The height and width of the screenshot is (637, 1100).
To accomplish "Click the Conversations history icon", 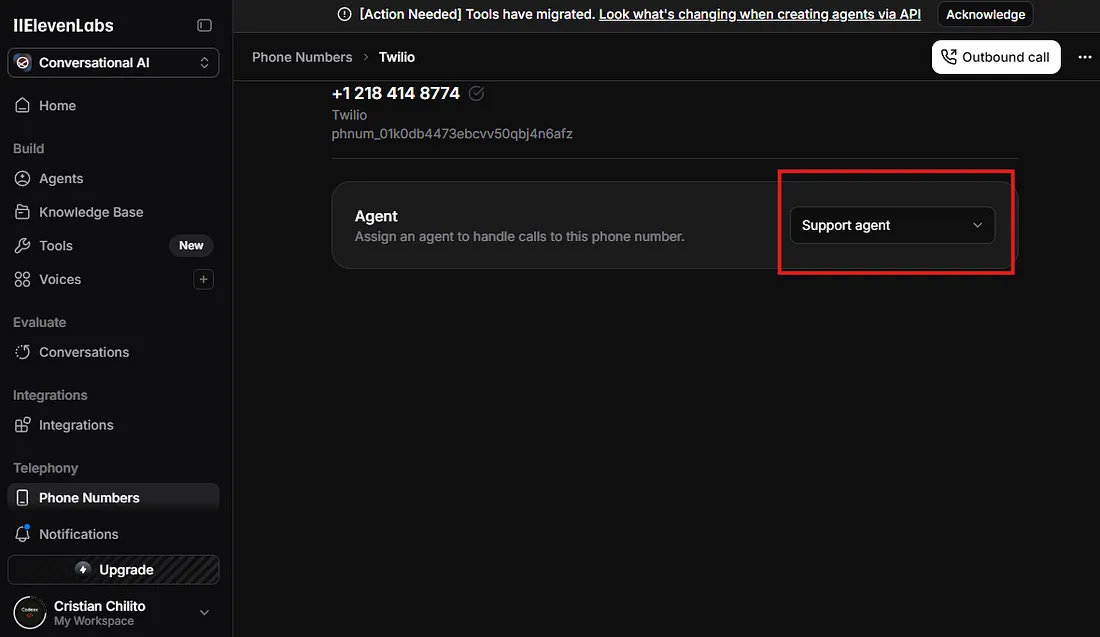I will click(22, 352).
